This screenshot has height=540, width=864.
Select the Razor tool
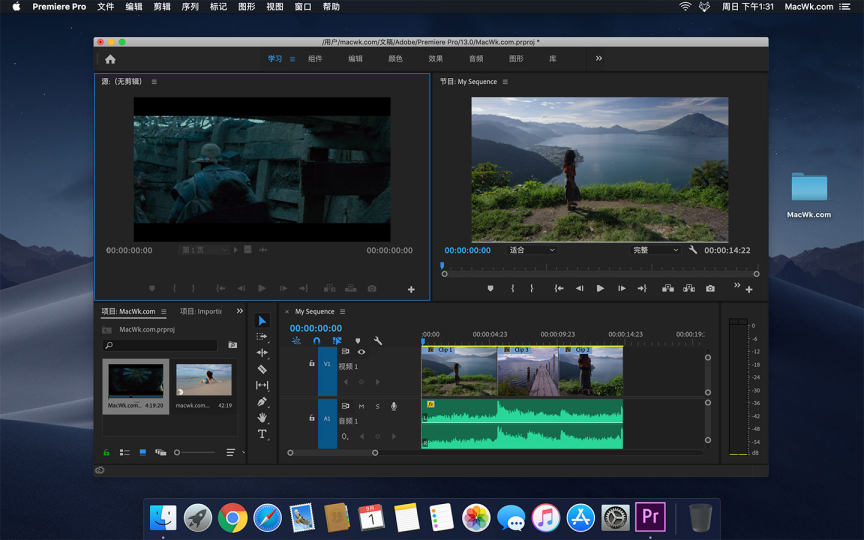coord(262,369)
